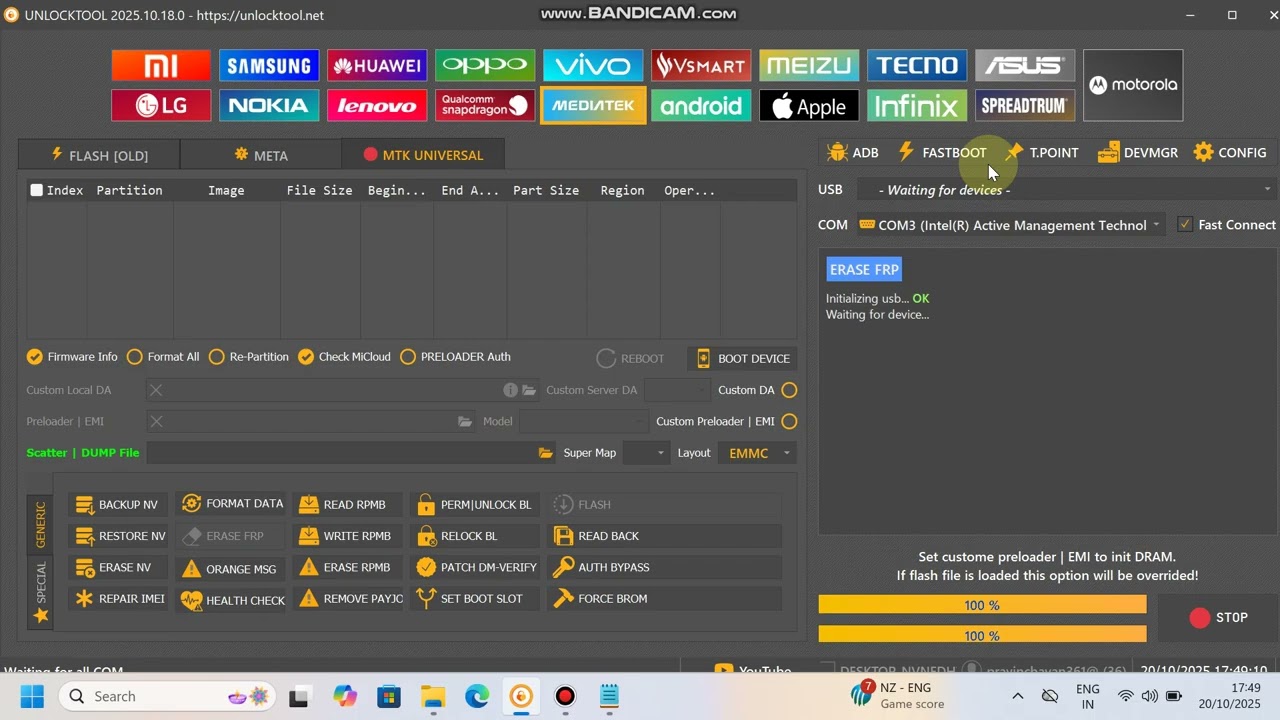Open the GENERIC side tab
The height and width of the screenshot is (720, 1280).
[x=40, y=523]
